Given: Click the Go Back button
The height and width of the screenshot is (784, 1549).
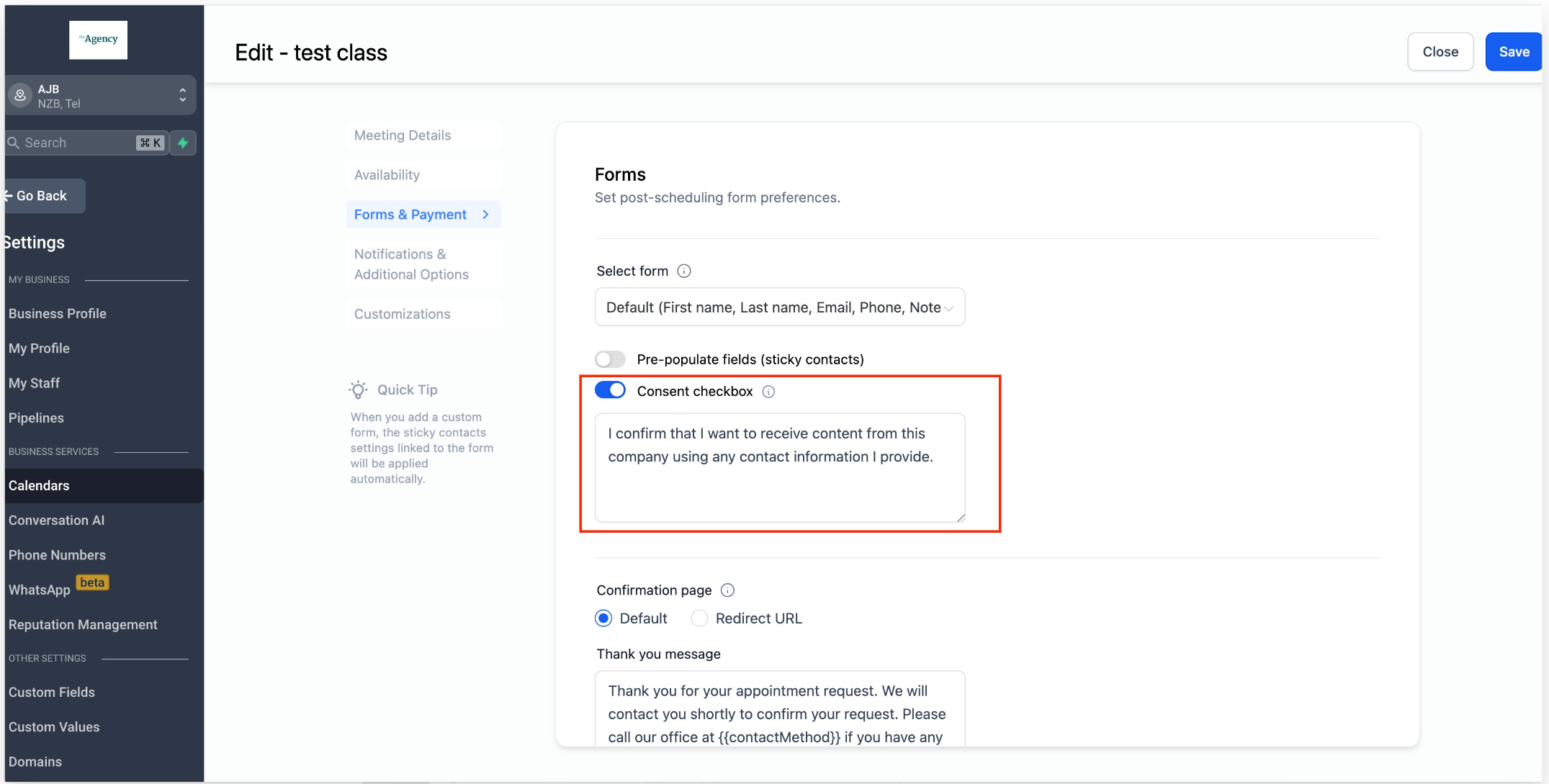Looking at the screenshot, I should 42,196.
